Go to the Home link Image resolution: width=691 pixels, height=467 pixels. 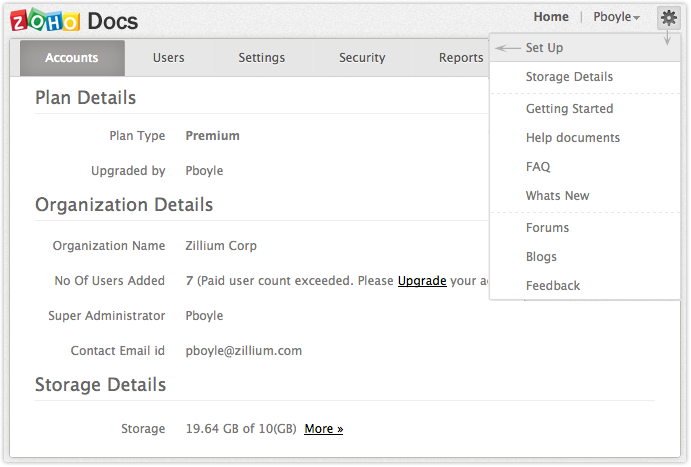pyautogui.click(x=551, y=17)
